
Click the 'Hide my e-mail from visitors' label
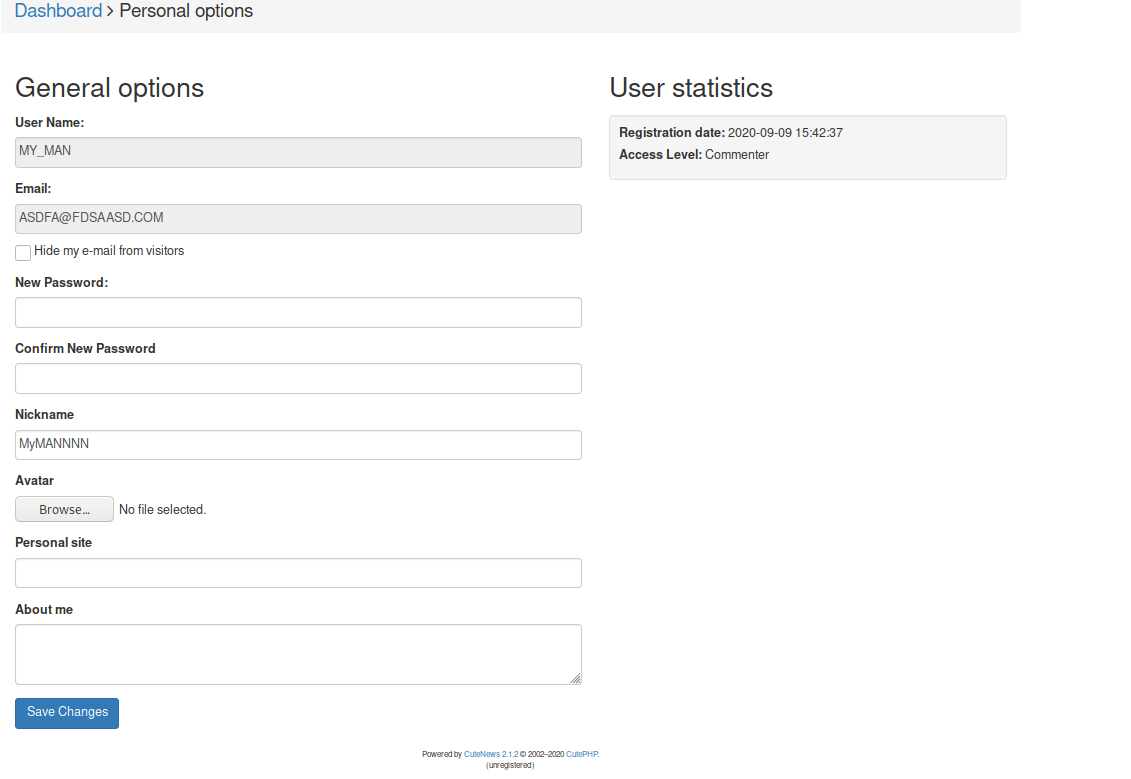click(109, 251)
